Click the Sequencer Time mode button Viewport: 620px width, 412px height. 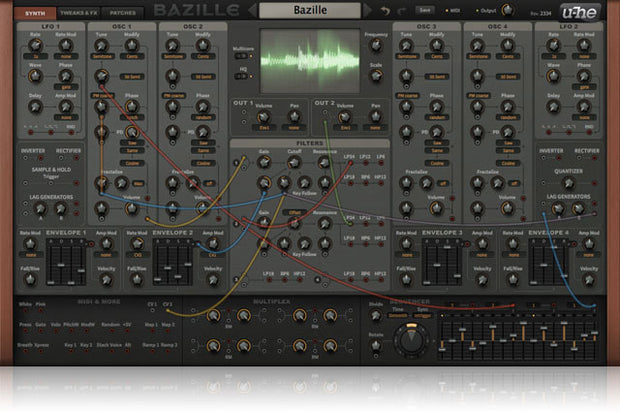(398, 316)
